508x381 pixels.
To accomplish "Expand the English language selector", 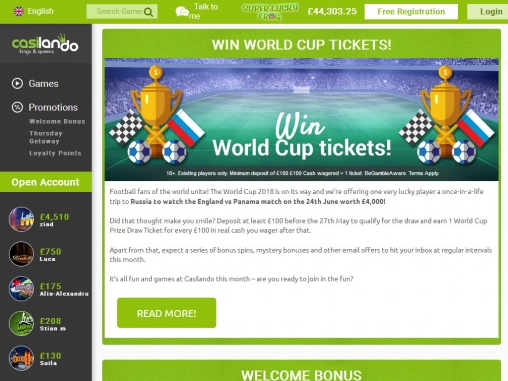I will 33,11.
